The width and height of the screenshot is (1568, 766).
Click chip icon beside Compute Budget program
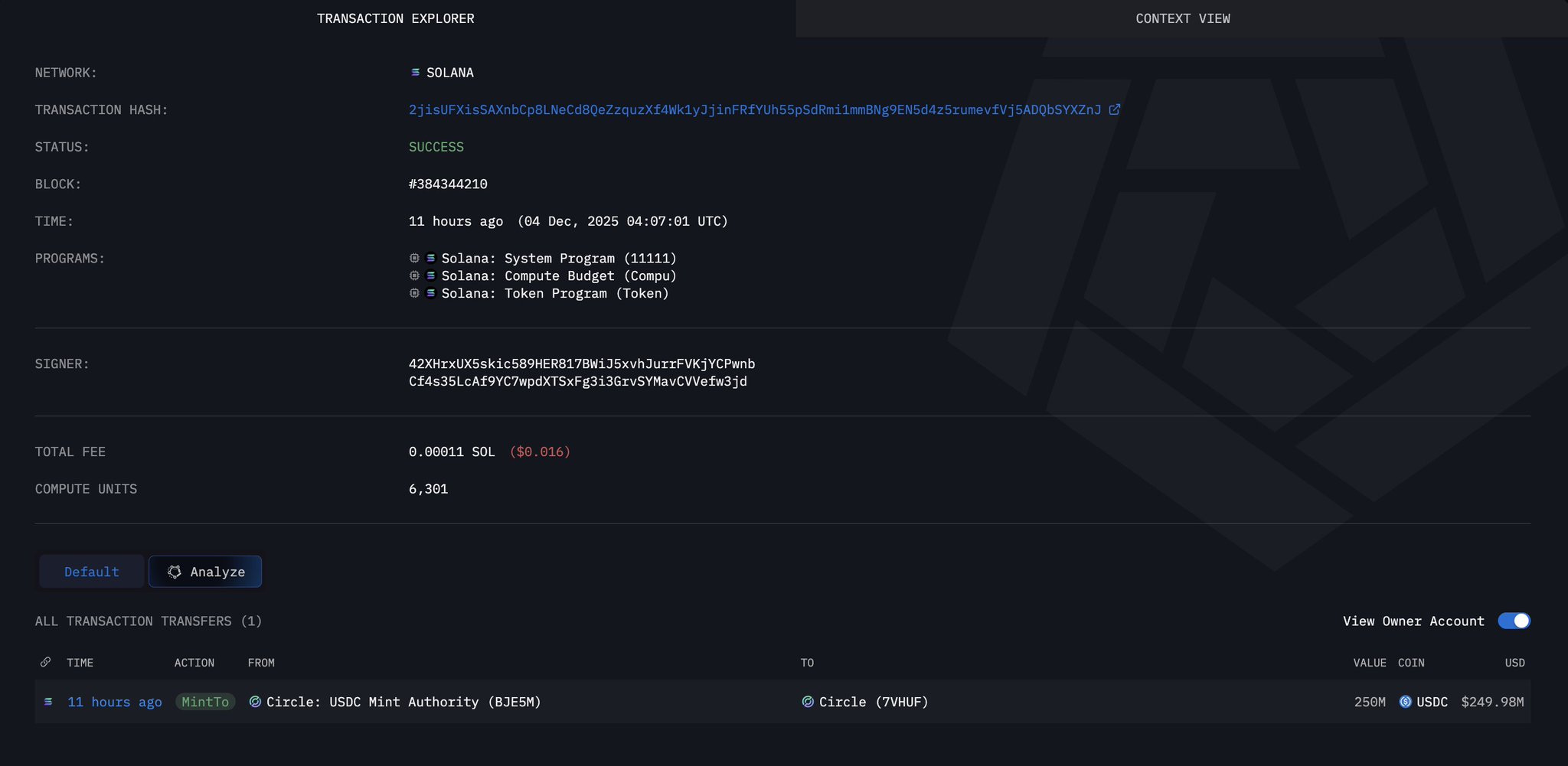point(414,275)
